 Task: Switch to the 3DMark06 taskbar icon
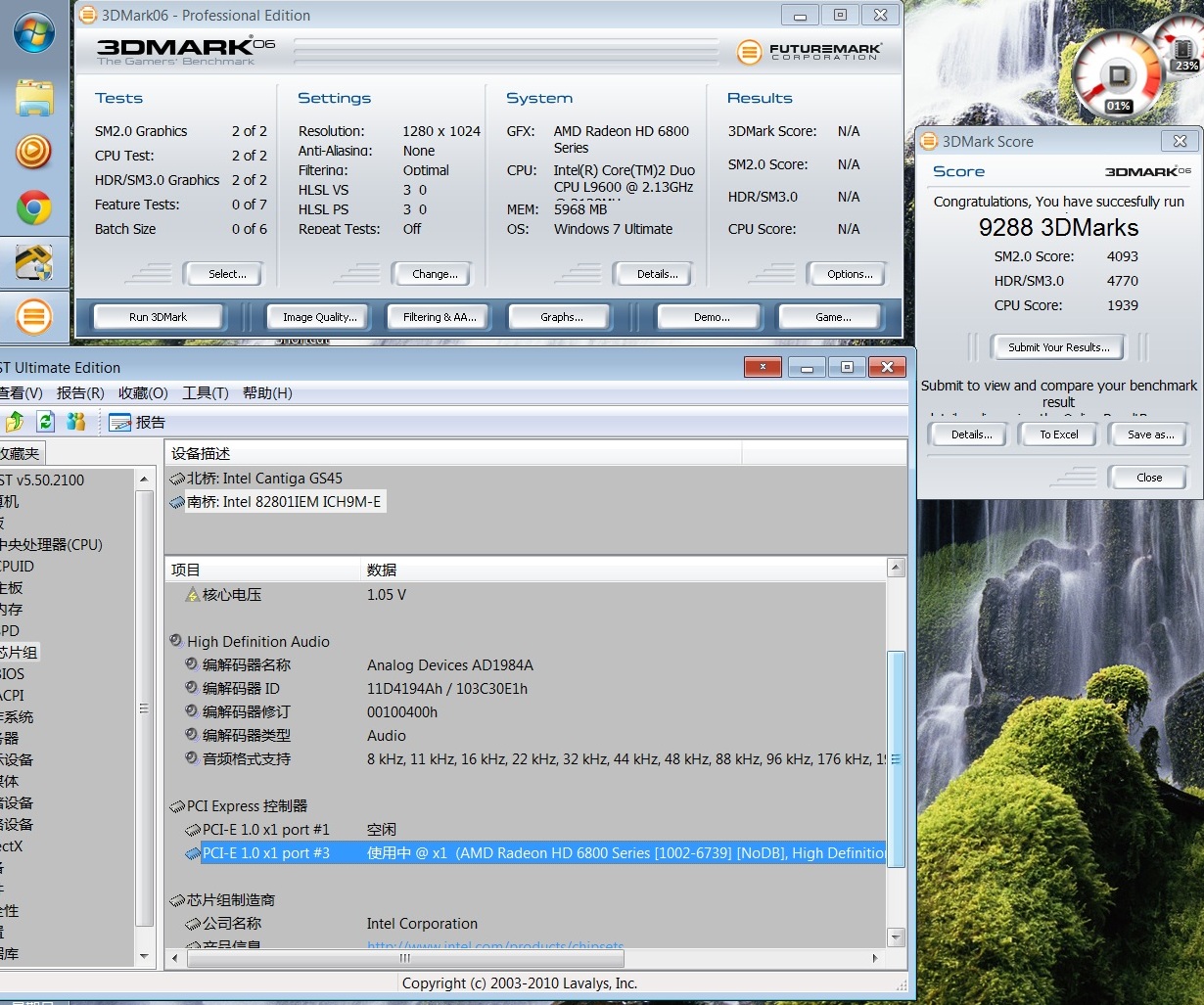click(34, 317)
